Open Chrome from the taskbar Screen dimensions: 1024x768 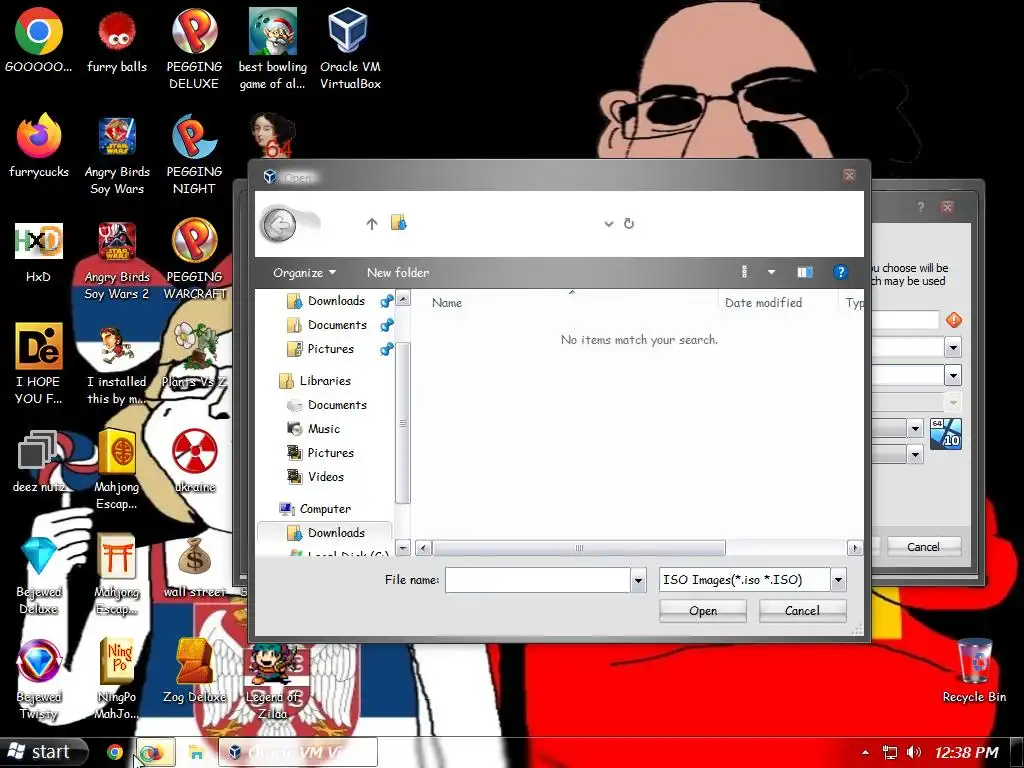115,752
